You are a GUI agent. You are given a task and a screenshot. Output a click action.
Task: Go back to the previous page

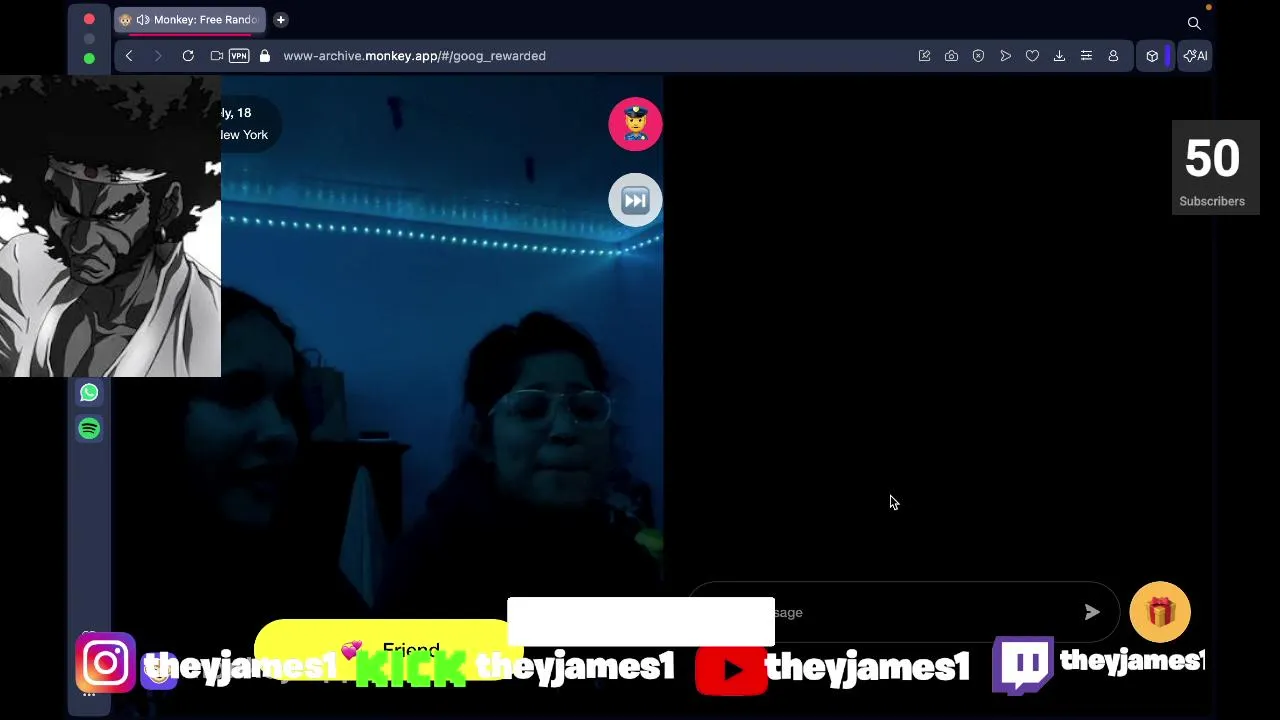(129, 56)
